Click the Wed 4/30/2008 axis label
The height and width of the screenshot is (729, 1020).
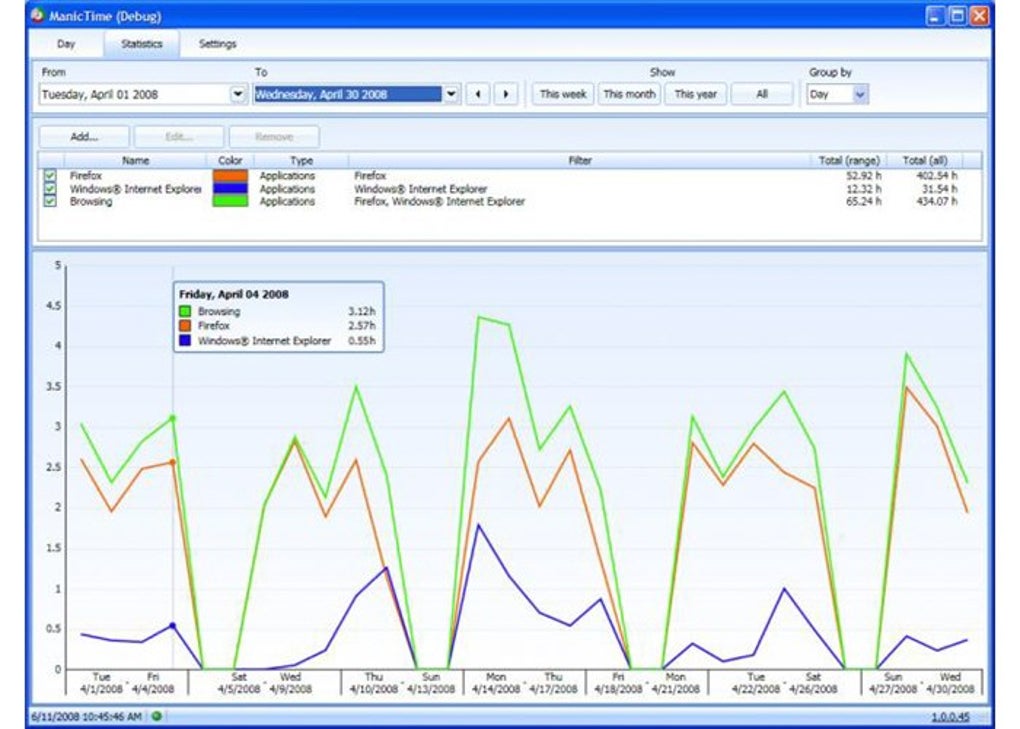[950, 683]
